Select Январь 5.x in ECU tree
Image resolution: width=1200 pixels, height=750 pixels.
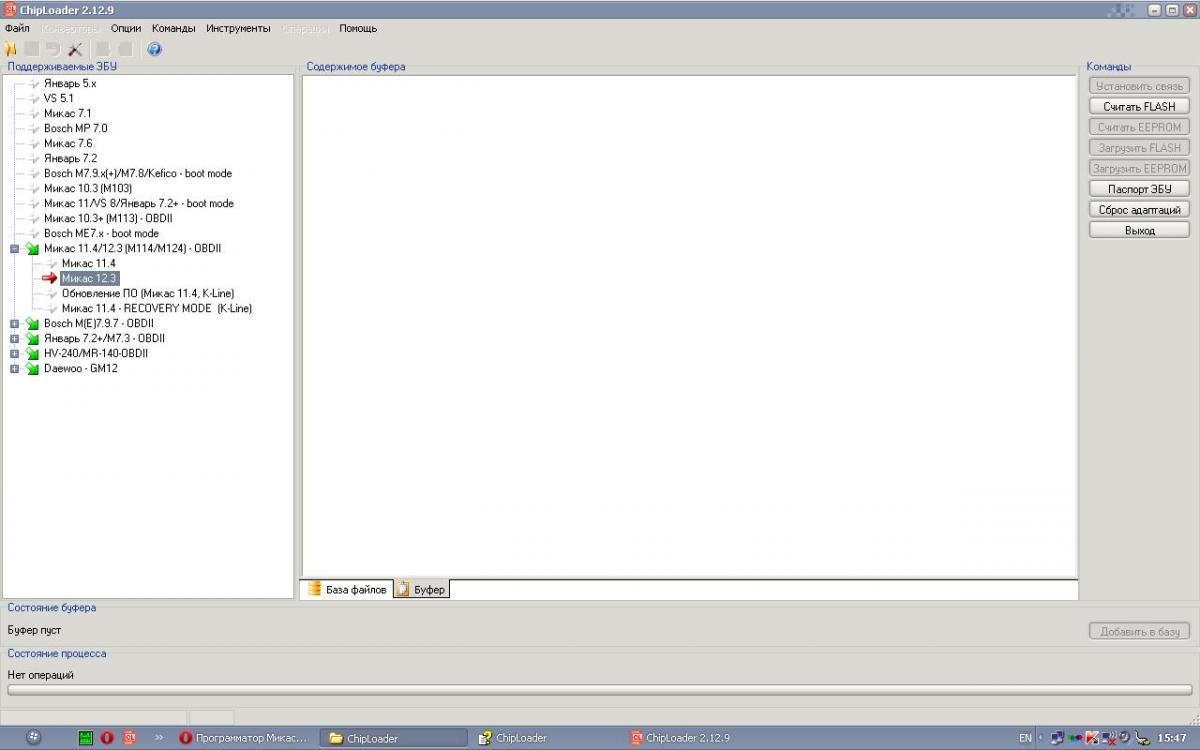(70, 83)
